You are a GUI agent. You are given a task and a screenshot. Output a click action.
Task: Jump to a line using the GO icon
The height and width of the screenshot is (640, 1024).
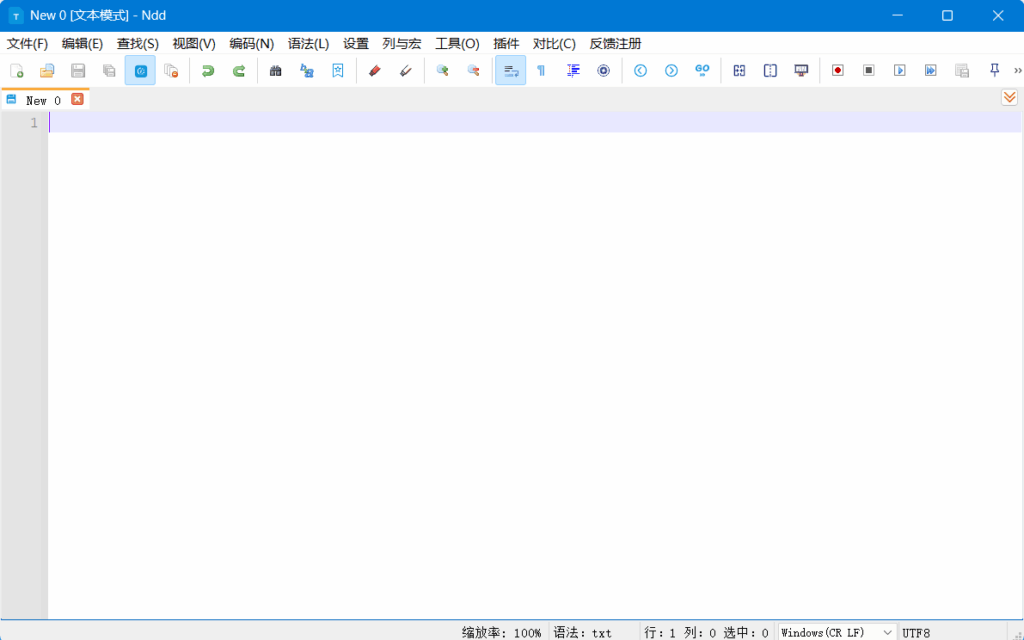[701, 70]
